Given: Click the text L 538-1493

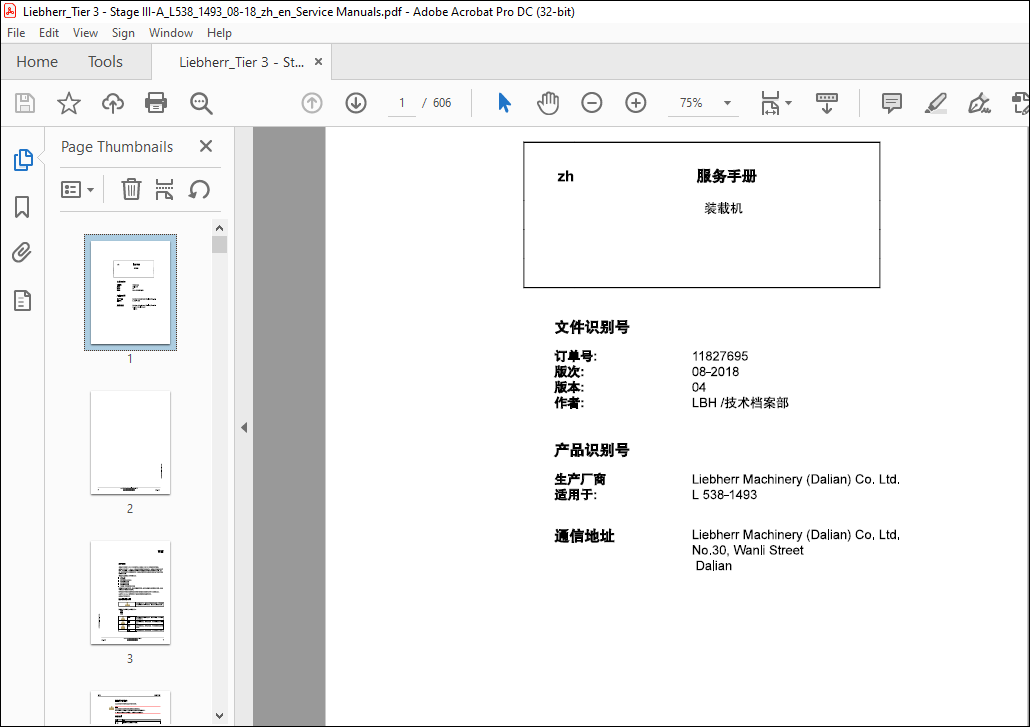Looking at the screenshot, I should click(x=724, y=495).
